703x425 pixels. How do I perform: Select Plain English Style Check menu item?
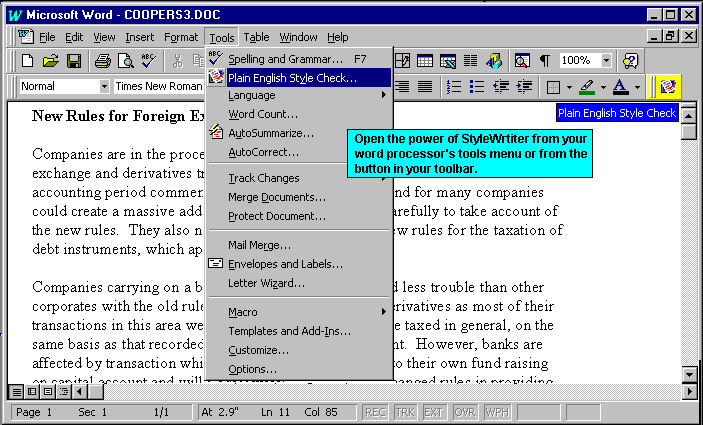292,76
